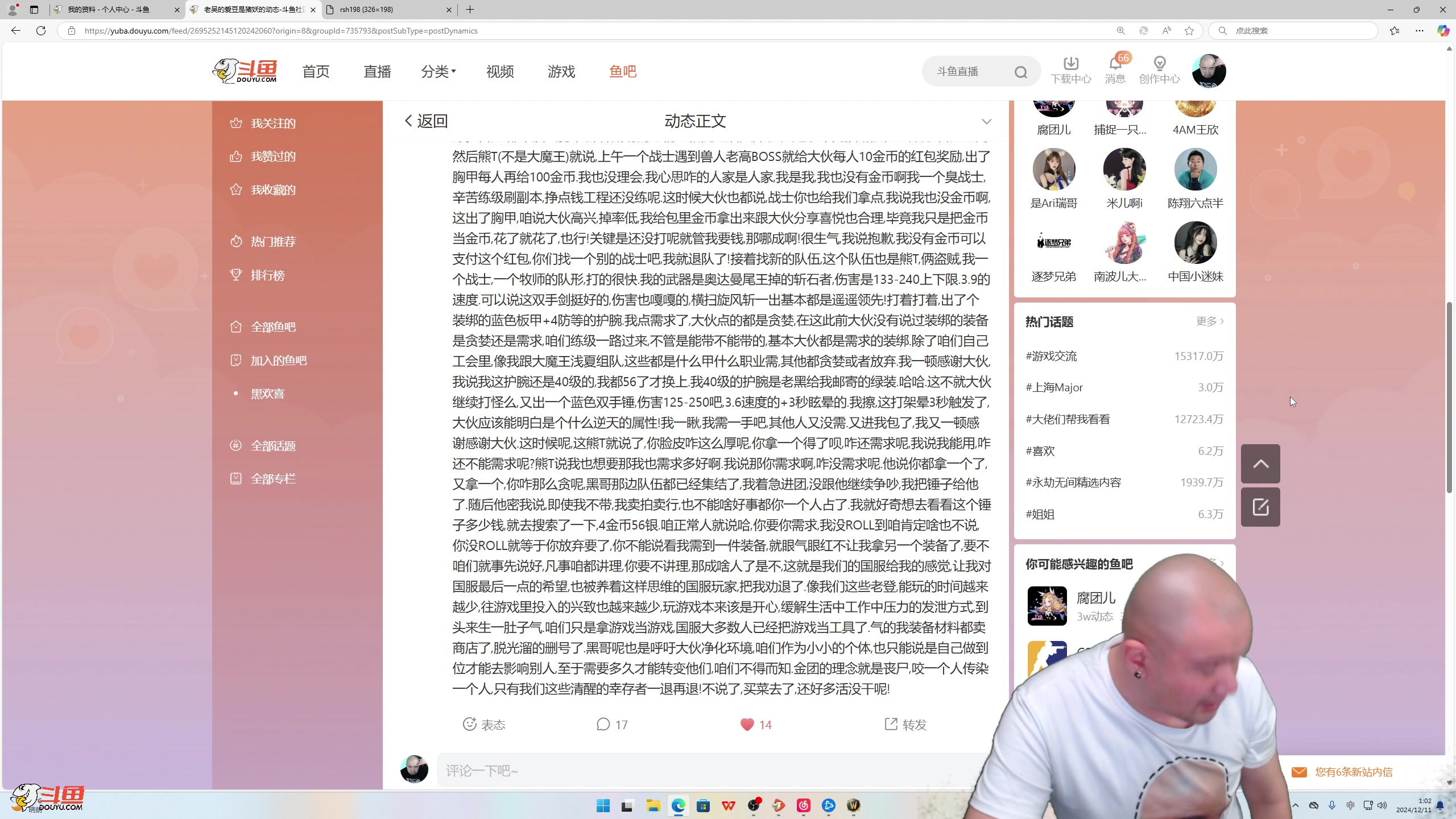
Task: Open 全部话题 in sidebar
Action: click(262, 446)
